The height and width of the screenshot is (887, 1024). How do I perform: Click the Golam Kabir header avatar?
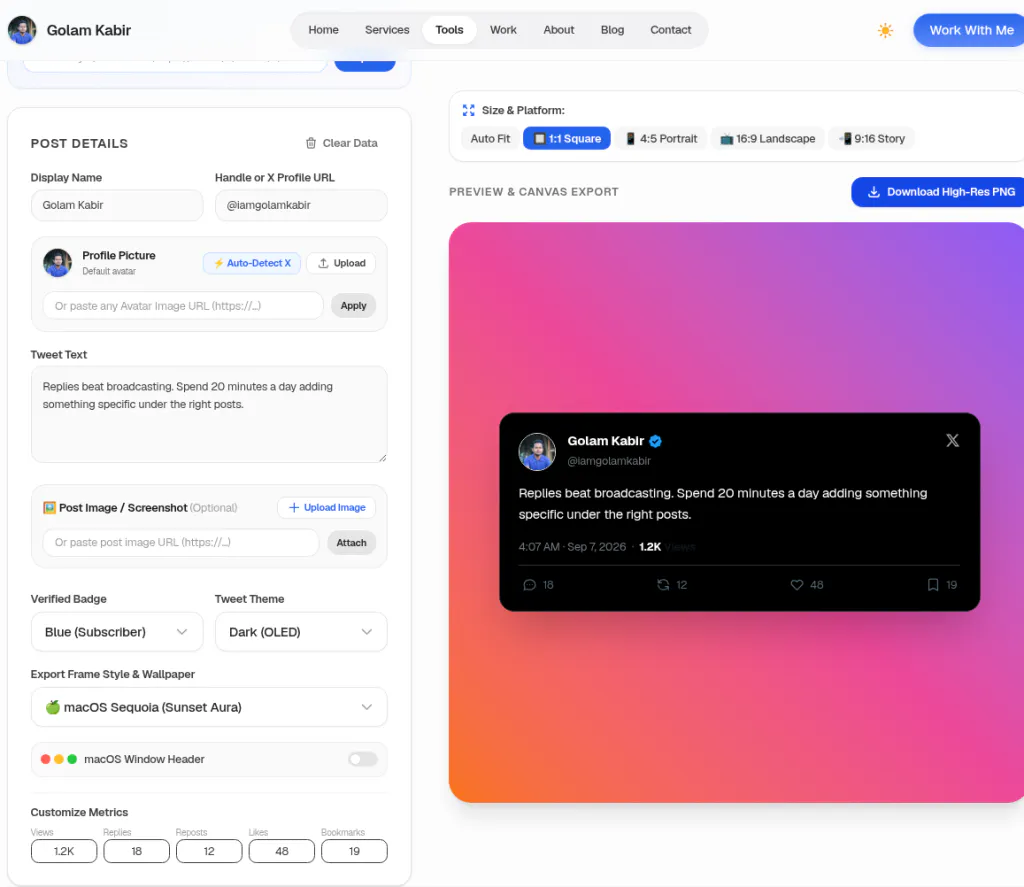(22, 30)
